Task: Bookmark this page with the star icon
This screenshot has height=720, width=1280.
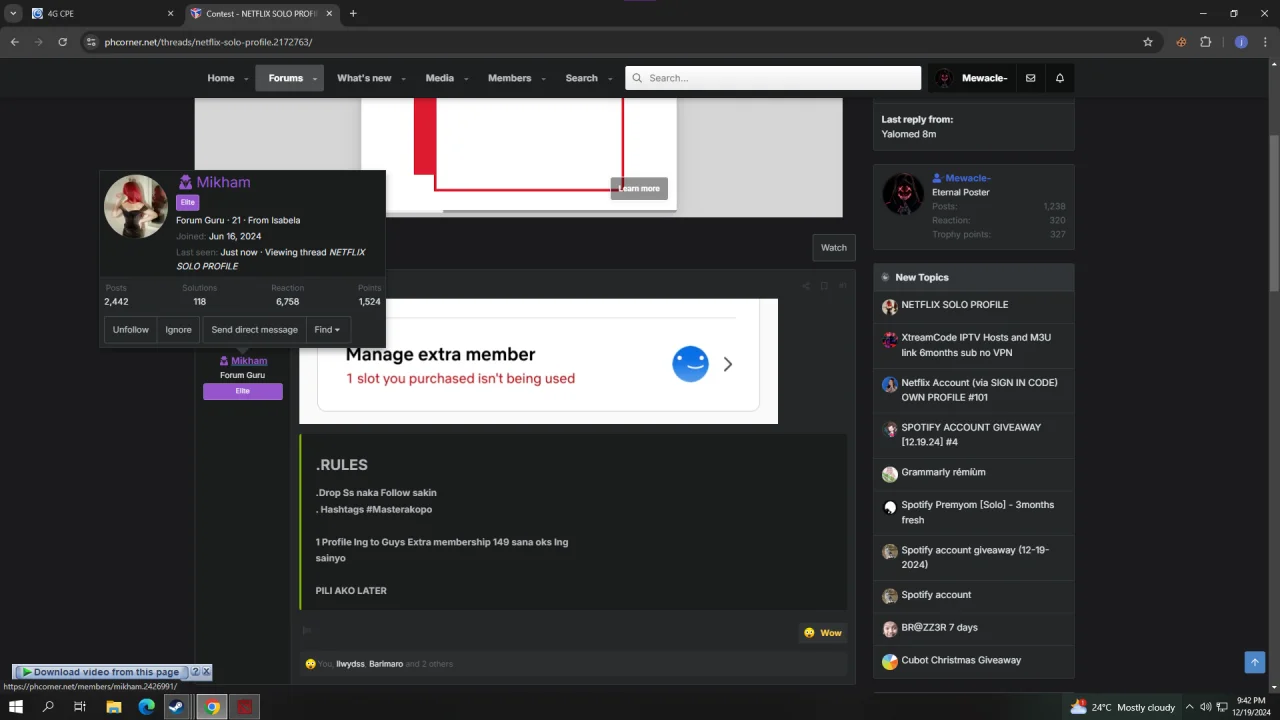Action: point(1148,42)
